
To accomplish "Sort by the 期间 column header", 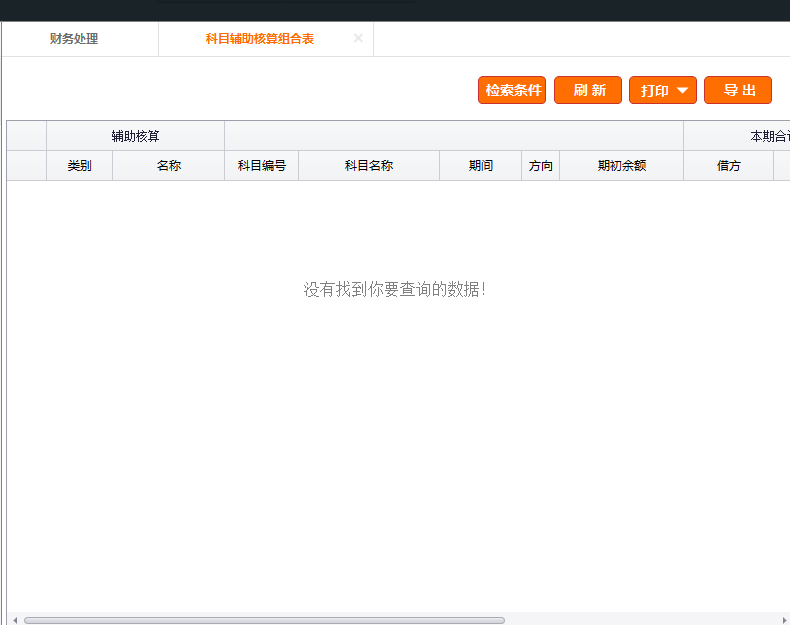I will click(480, 166).
